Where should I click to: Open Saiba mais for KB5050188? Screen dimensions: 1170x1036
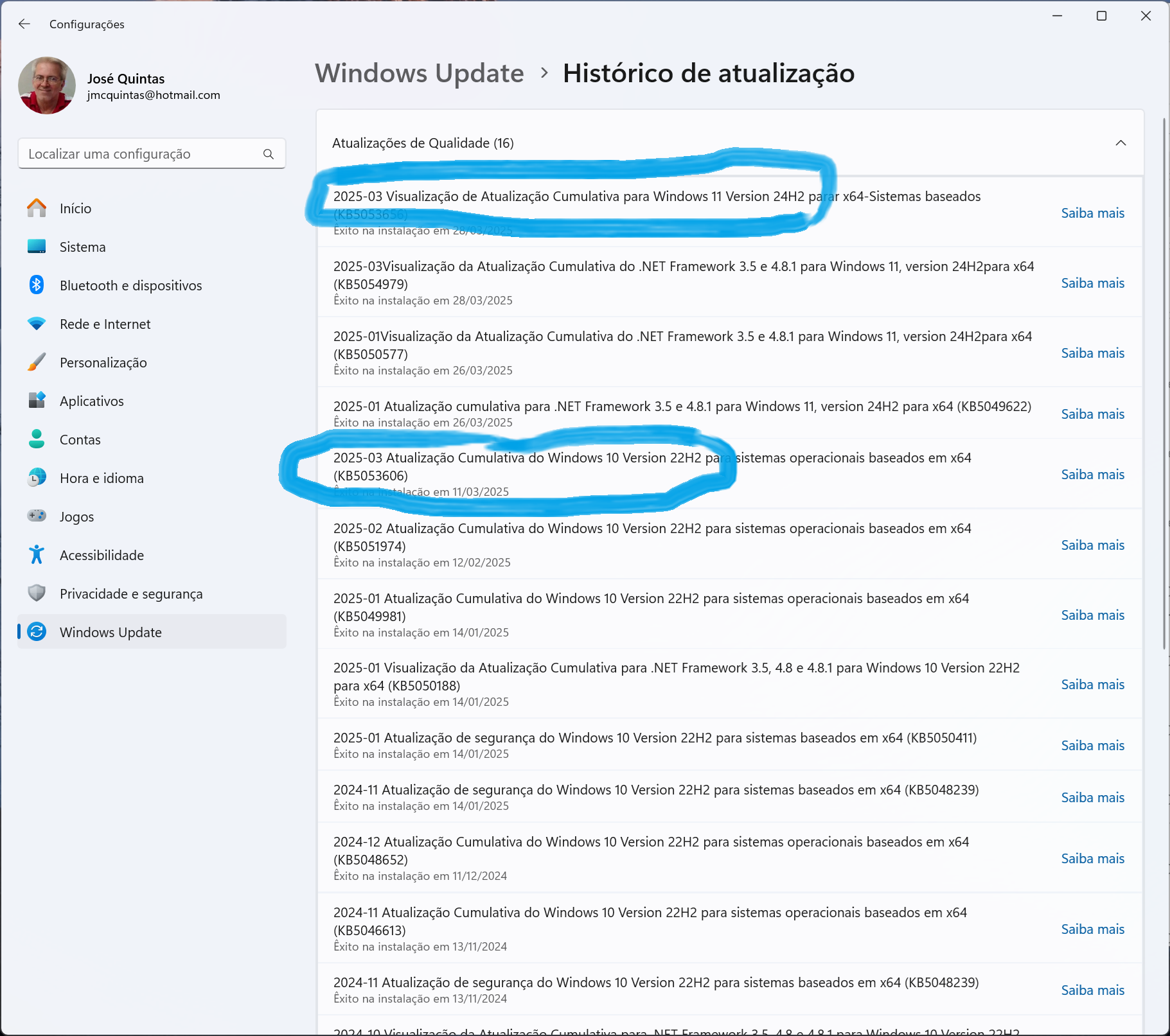1092,685
